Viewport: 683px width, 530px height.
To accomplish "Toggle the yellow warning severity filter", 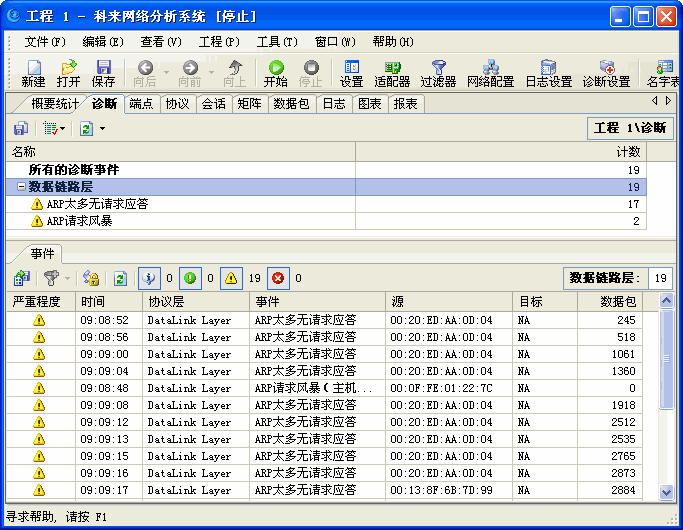I will (x=231, y=278).
